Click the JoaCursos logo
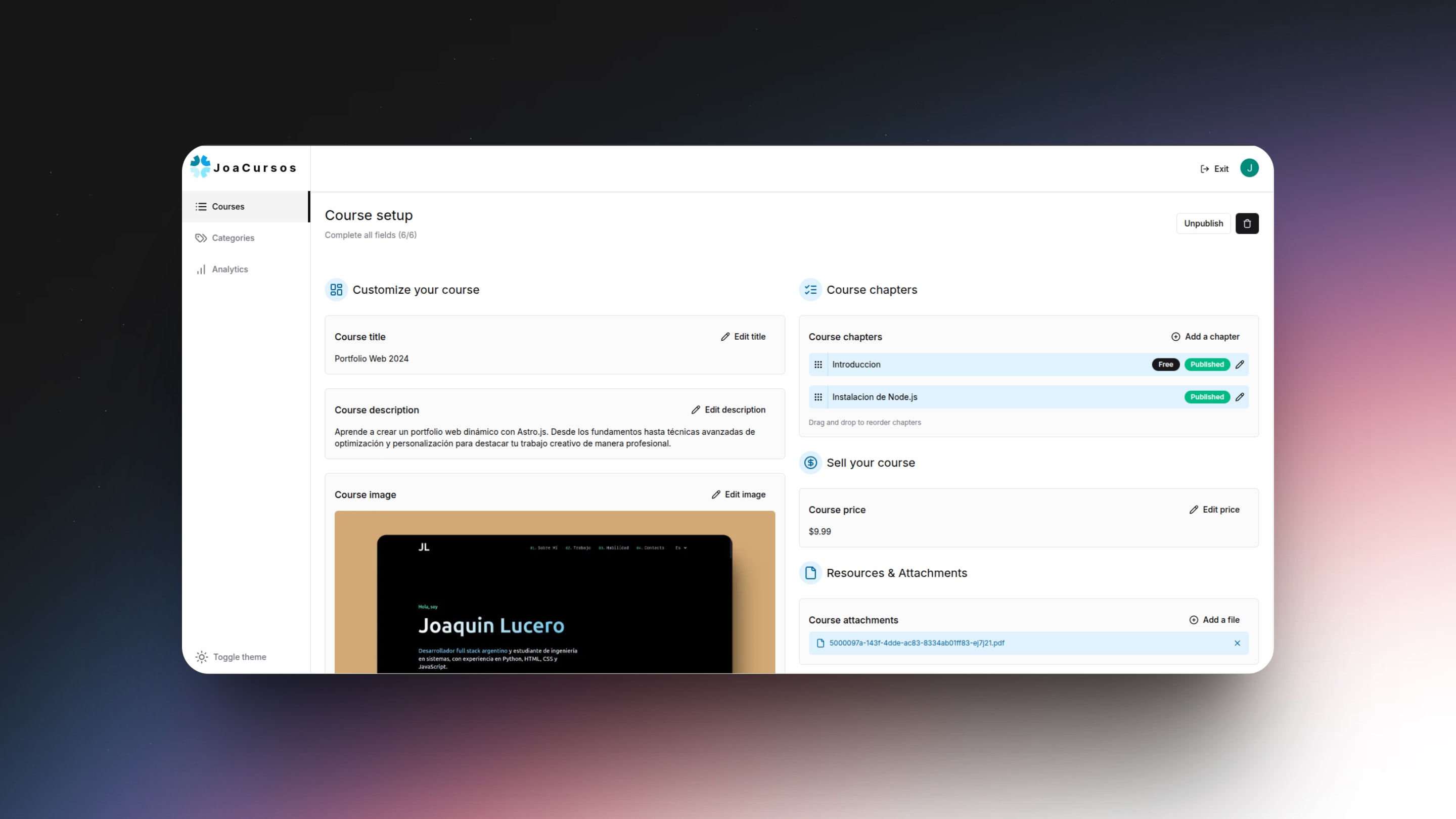Viewport: 1456px width, 819px height. tap(243, 167)
